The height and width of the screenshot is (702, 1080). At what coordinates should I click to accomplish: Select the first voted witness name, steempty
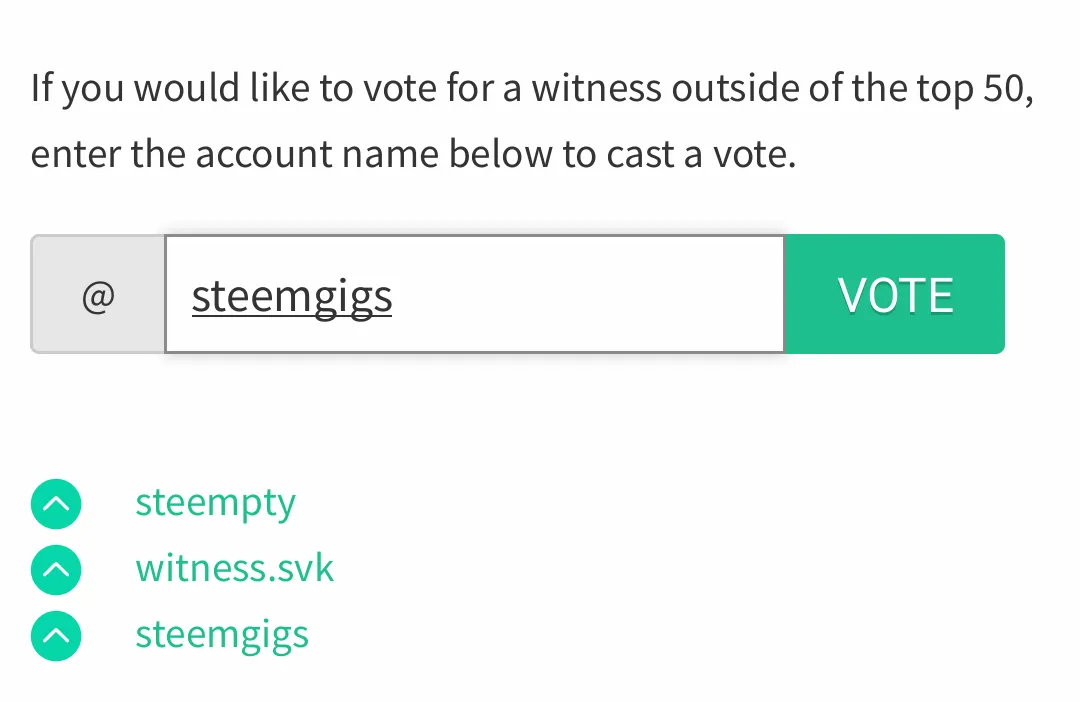[x=216, y=504]
